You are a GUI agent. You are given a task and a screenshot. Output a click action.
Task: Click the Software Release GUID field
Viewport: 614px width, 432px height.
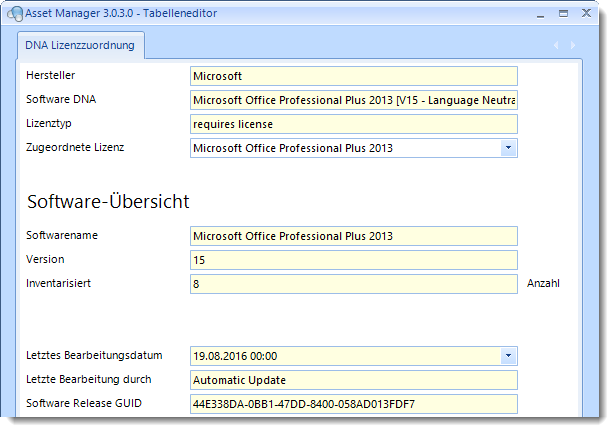[354, 404]
